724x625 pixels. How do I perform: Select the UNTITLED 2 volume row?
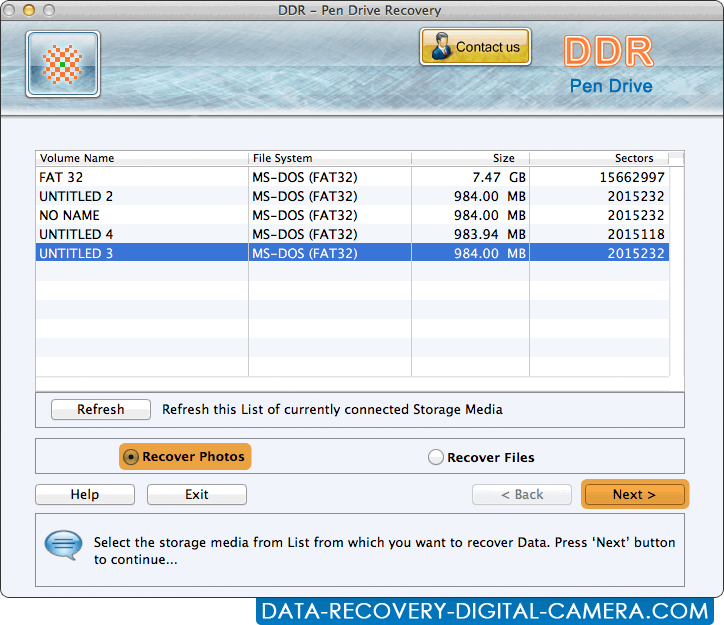(352, 196)
